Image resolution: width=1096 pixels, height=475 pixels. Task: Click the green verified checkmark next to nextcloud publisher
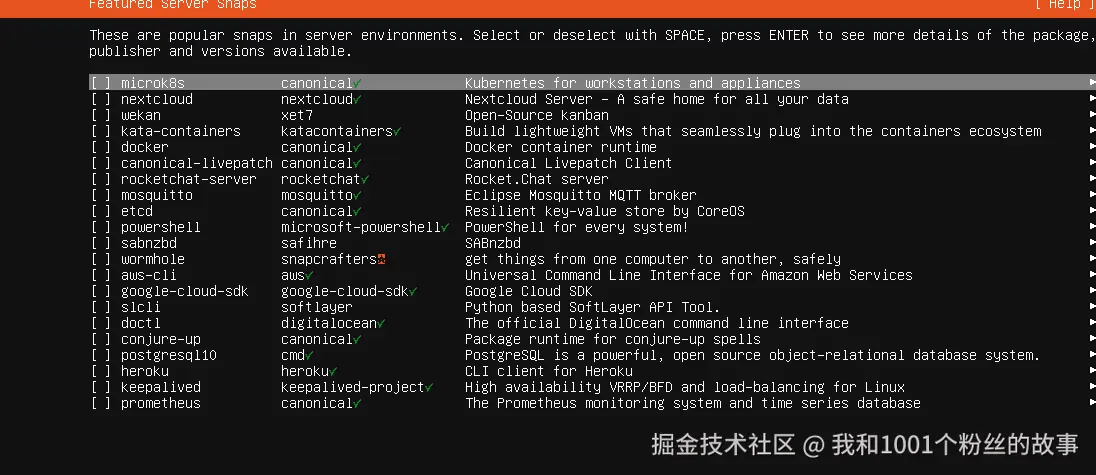click(358, 99)
